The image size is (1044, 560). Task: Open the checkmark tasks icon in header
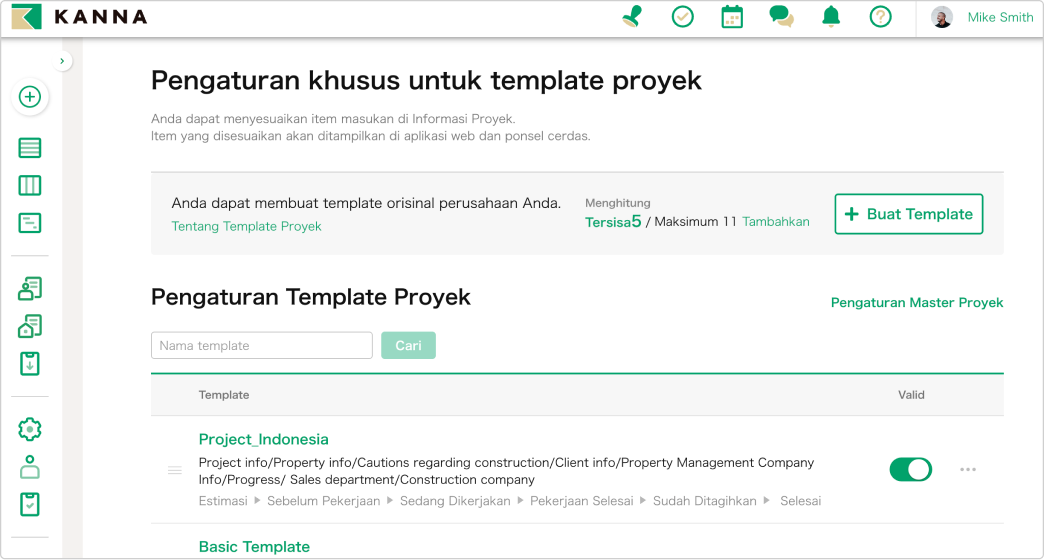click(682, 17)
